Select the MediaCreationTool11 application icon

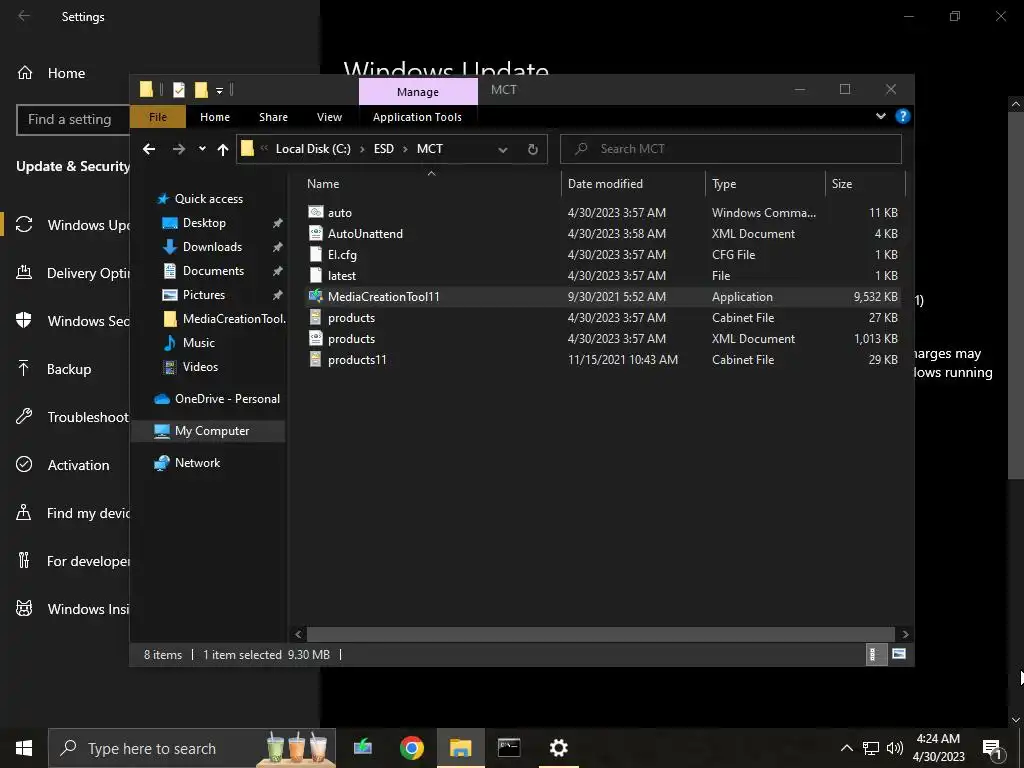pos(315,296)
